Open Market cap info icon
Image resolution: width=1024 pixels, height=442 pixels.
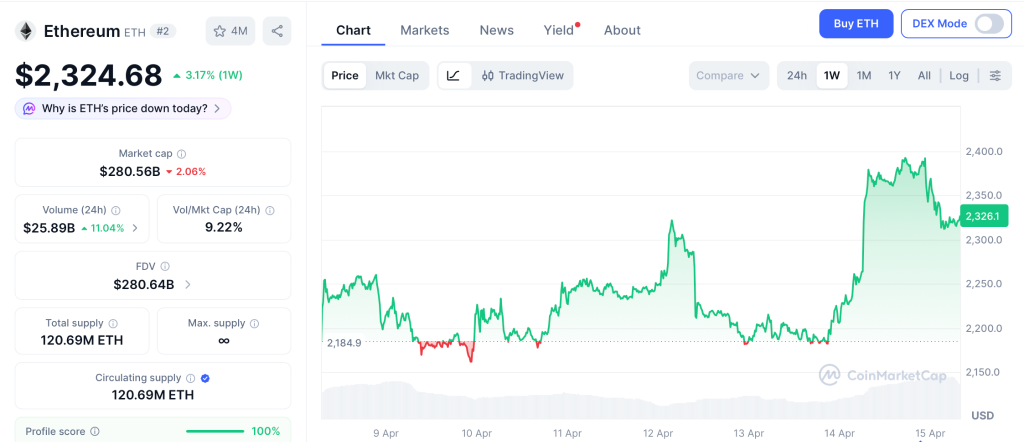point(182,154)
